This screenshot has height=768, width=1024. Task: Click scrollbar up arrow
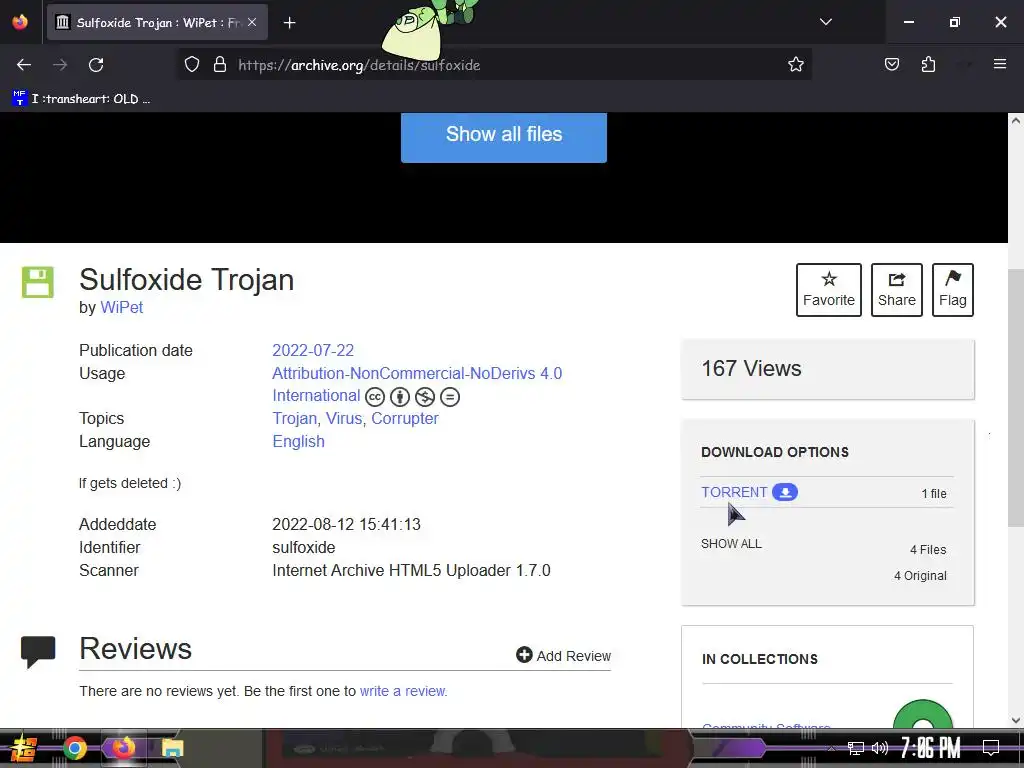pos(1016,120)
